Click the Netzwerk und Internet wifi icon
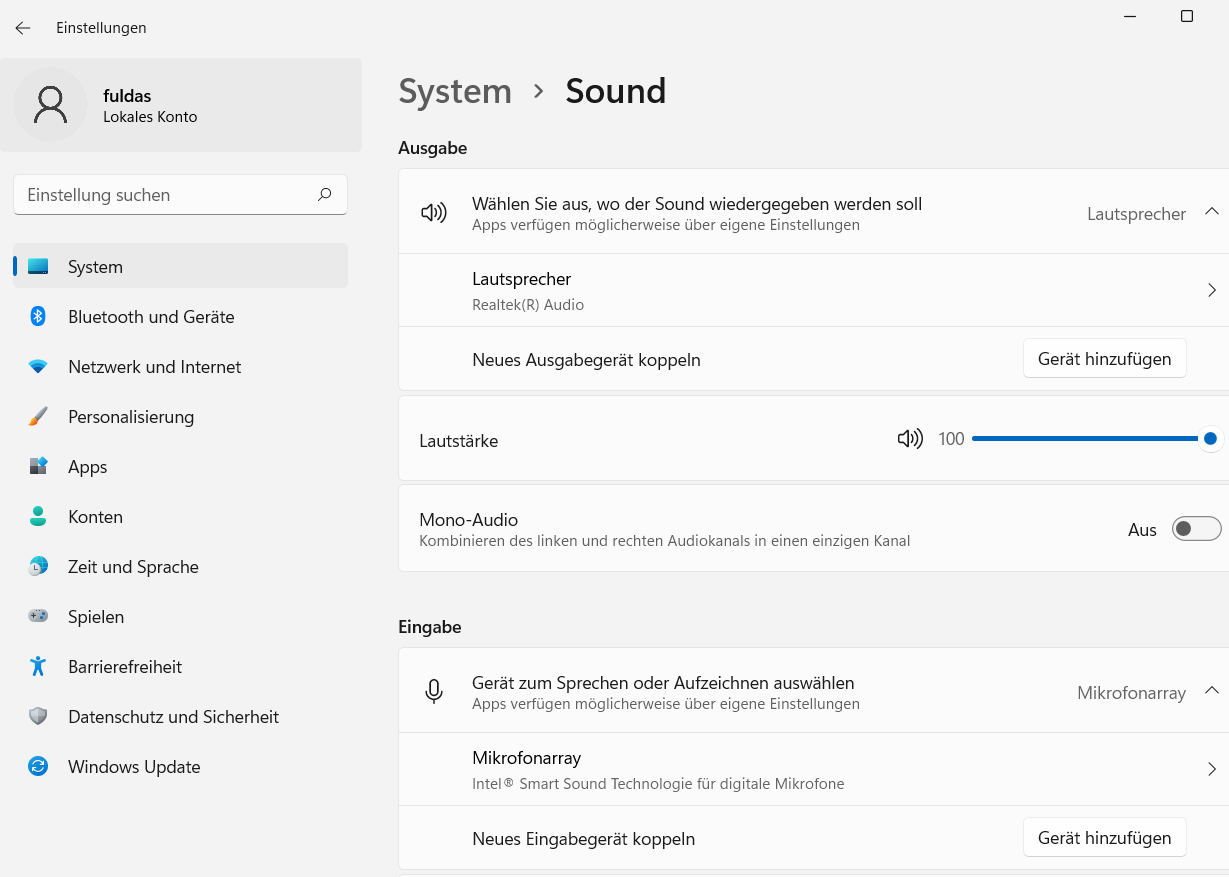The width and height of the screenshot is (1229, 877). (x=38, y=367)
